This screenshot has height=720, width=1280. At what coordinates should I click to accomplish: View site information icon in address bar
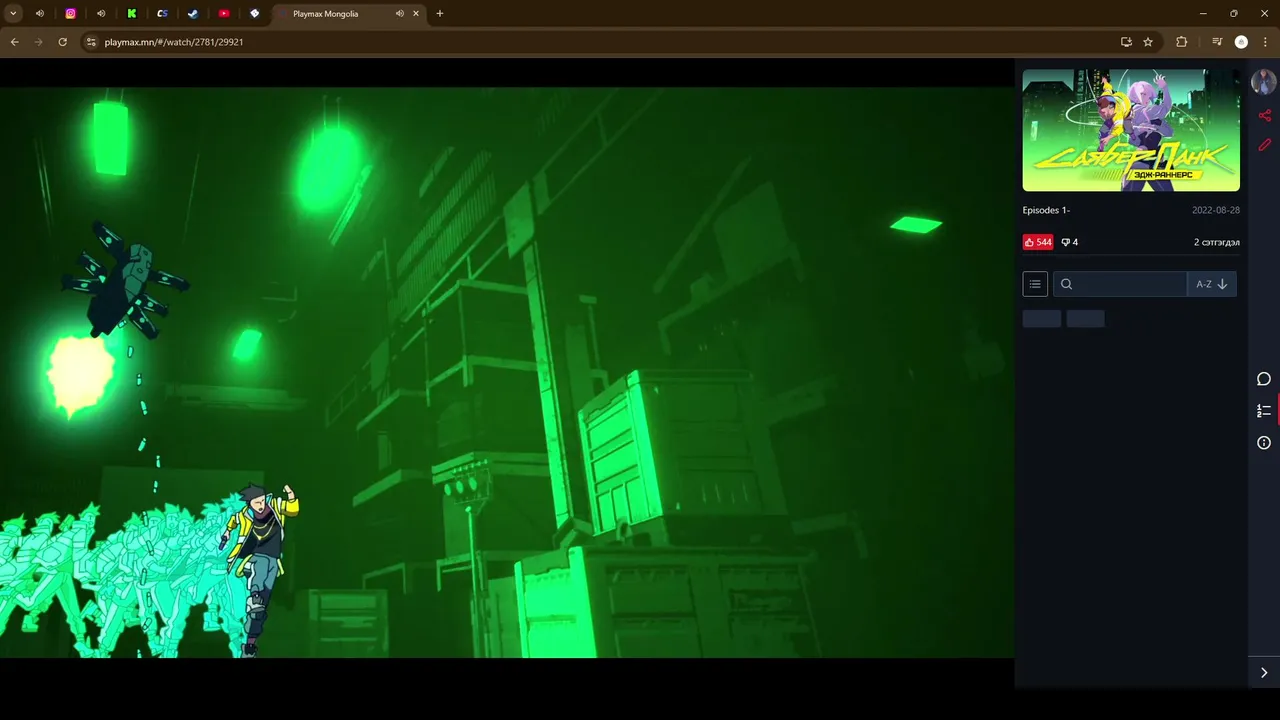(91, 42)
